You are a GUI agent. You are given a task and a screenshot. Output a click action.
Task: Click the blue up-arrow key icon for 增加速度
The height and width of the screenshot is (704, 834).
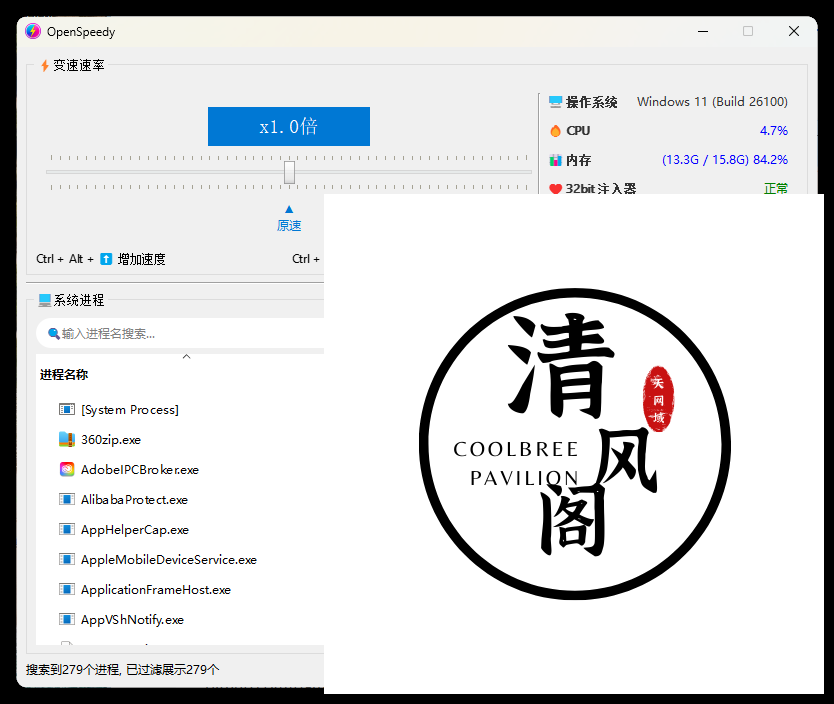106,259
